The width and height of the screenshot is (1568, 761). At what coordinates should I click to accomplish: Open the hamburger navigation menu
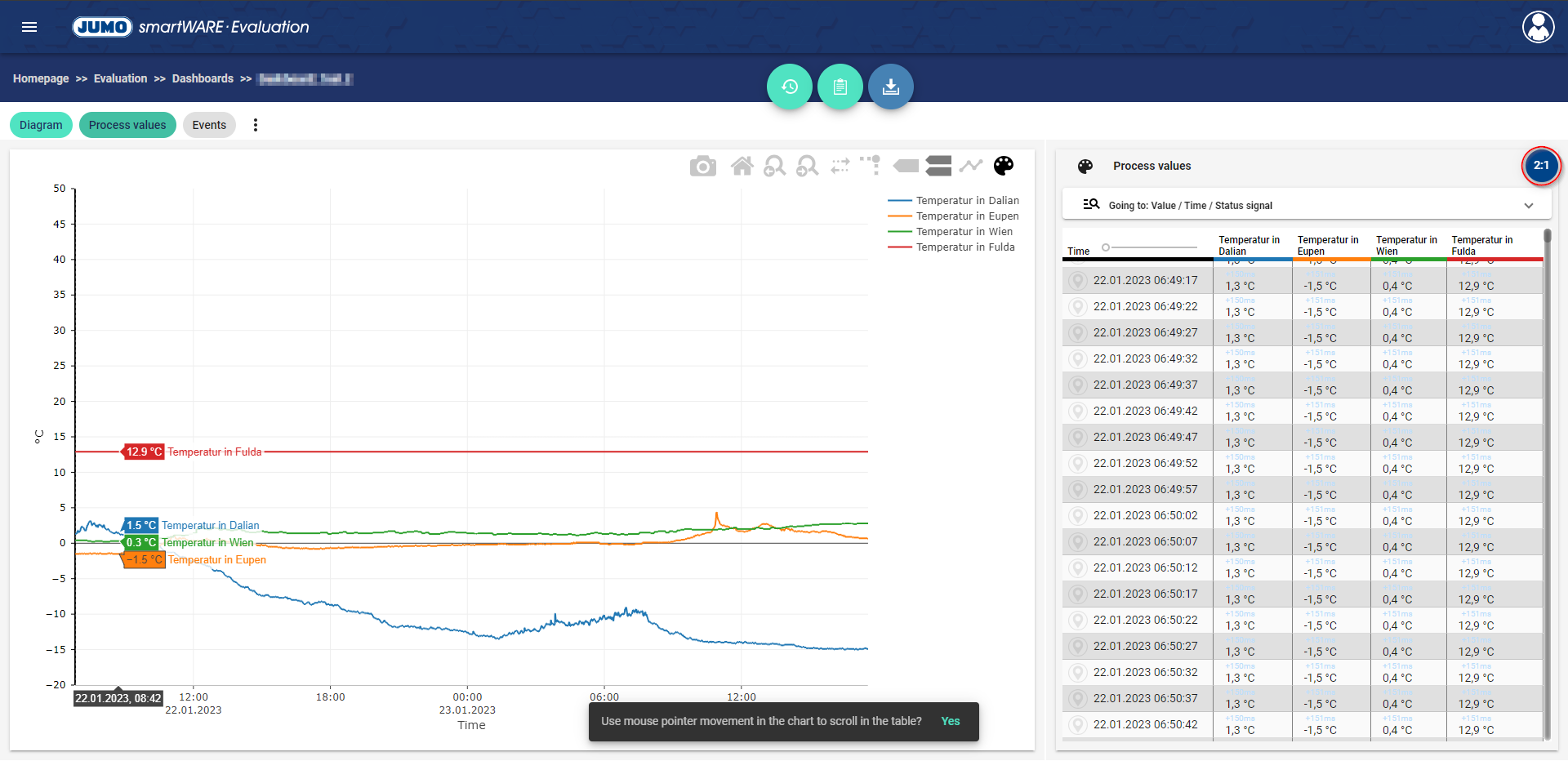tap(29, 27)
